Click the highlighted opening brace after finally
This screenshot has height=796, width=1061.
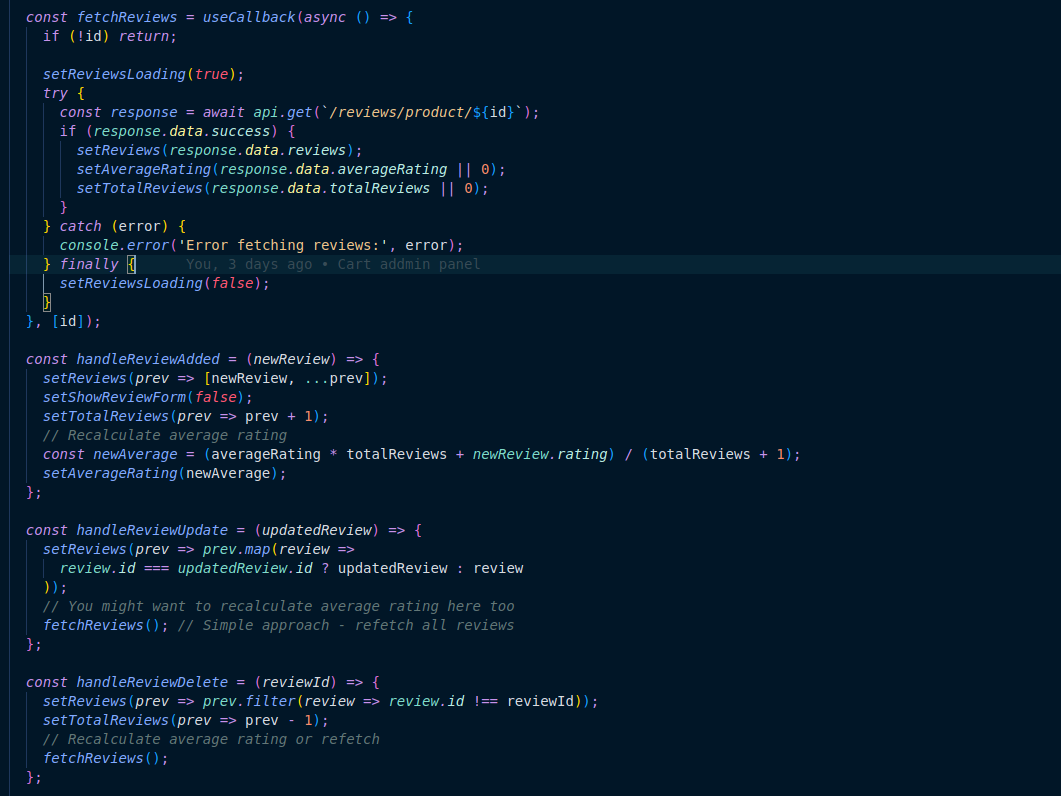(x=131, y=264)
